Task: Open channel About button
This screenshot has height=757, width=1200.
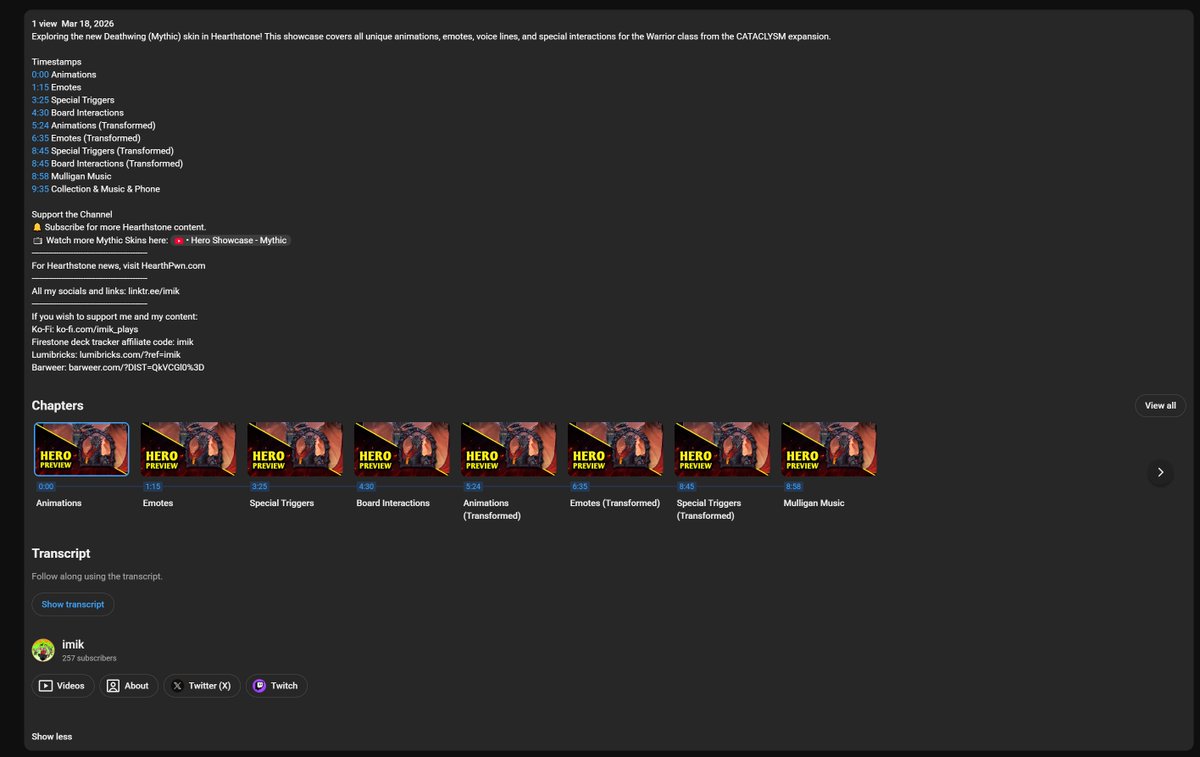Action: tap(128, 686)
